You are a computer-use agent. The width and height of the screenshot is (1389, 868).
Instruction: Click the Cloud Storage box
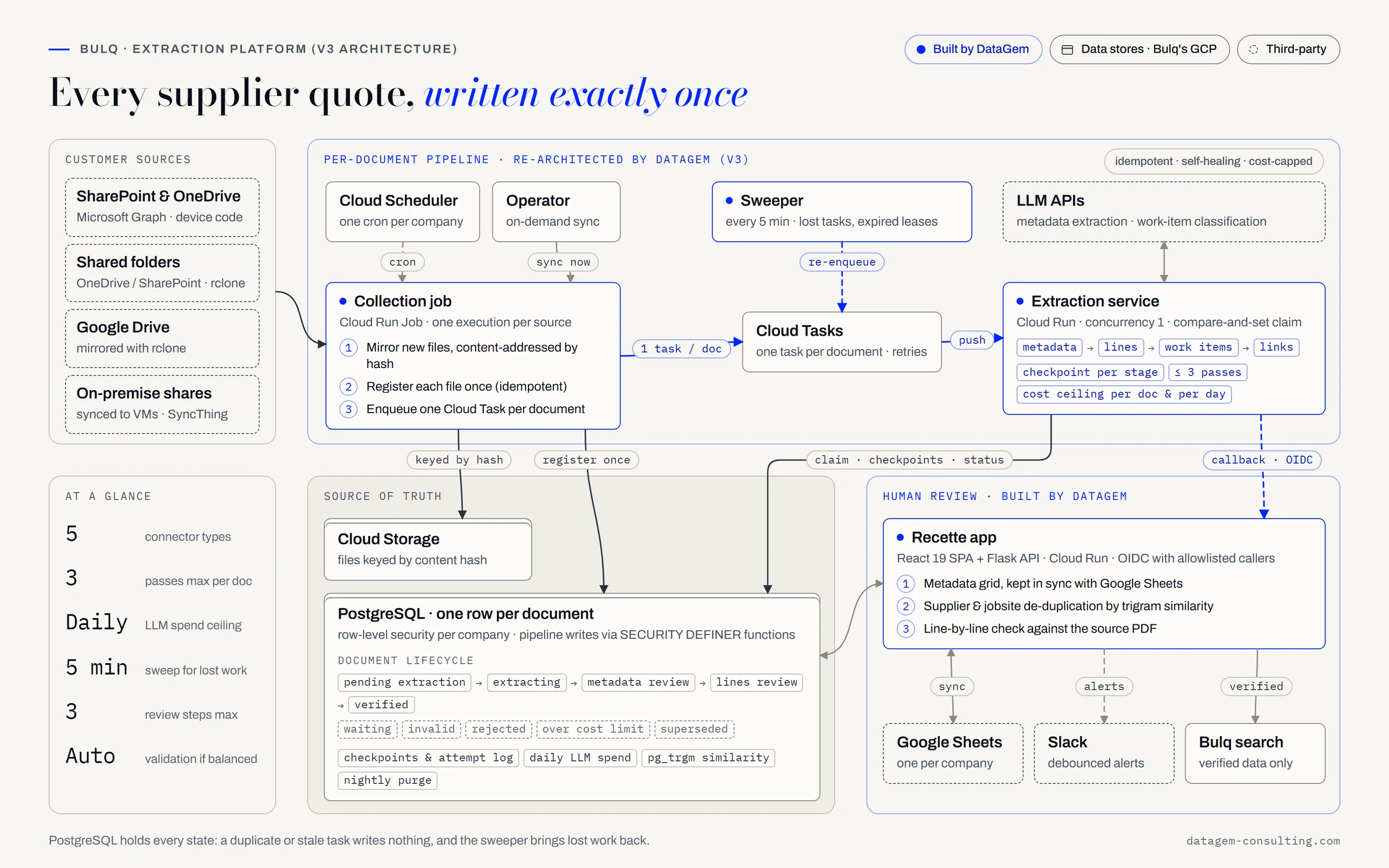pyautogui.click(x=428, y=550)
